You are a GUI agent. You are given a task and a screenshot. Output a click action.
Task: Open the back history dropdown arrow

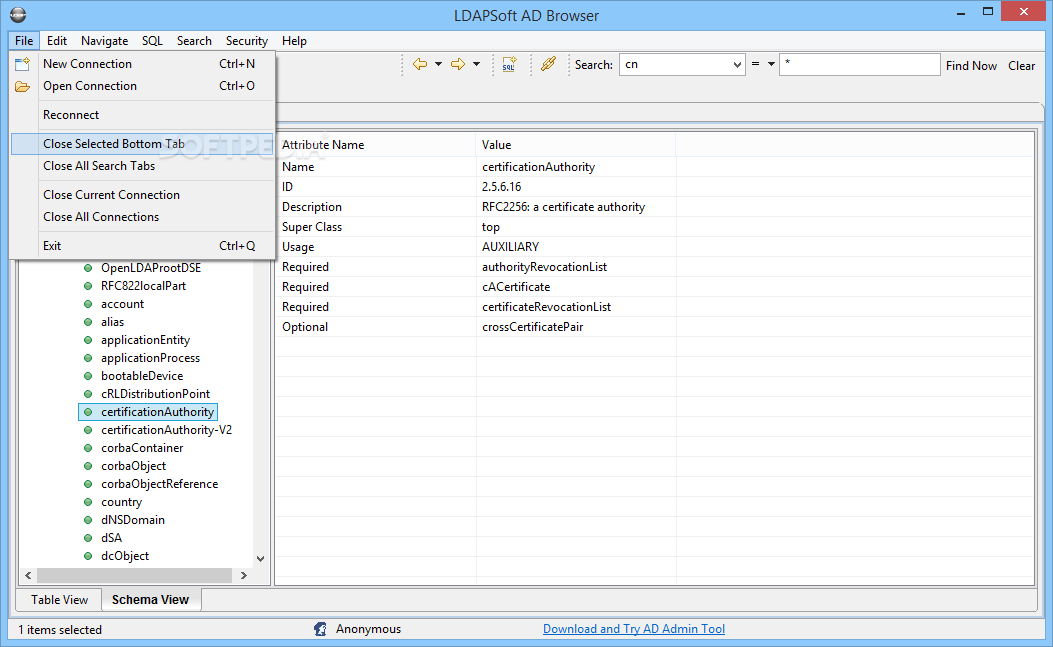coord(439,64)
